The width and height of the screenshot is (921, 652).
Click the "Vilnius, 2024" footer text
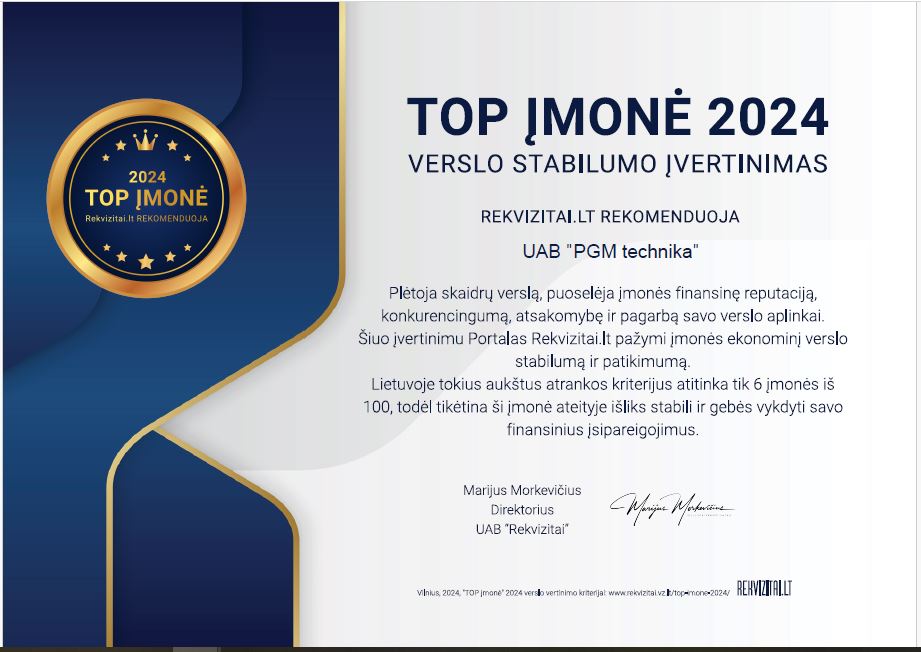tap(438, 592)
